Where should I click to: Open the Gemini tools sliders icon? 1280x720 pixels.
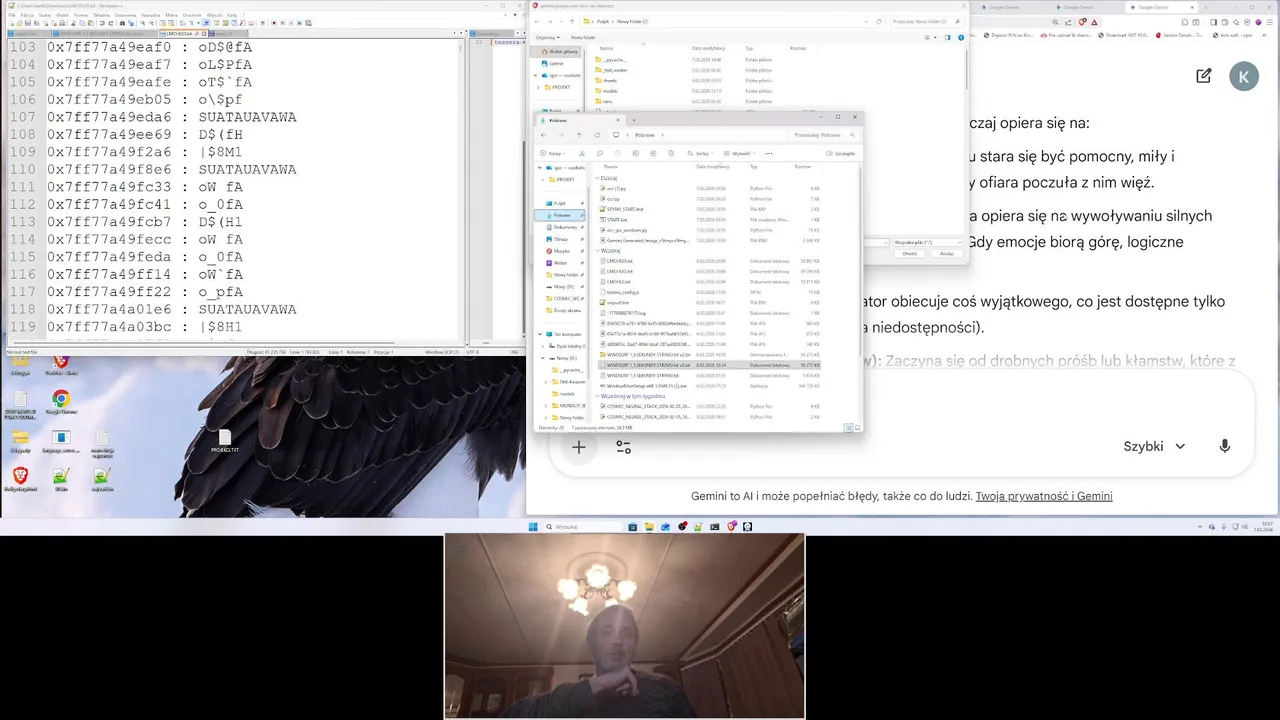(x=623, y=447)
